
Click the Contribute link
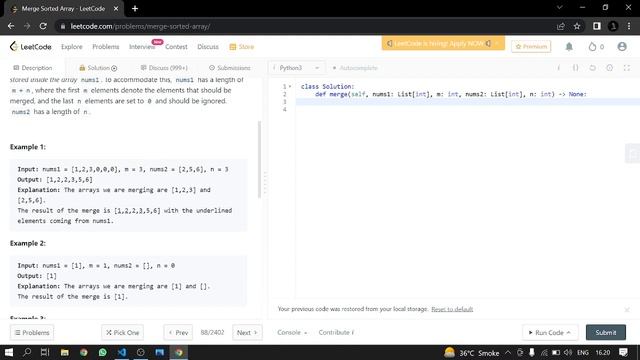click(336, 333)
